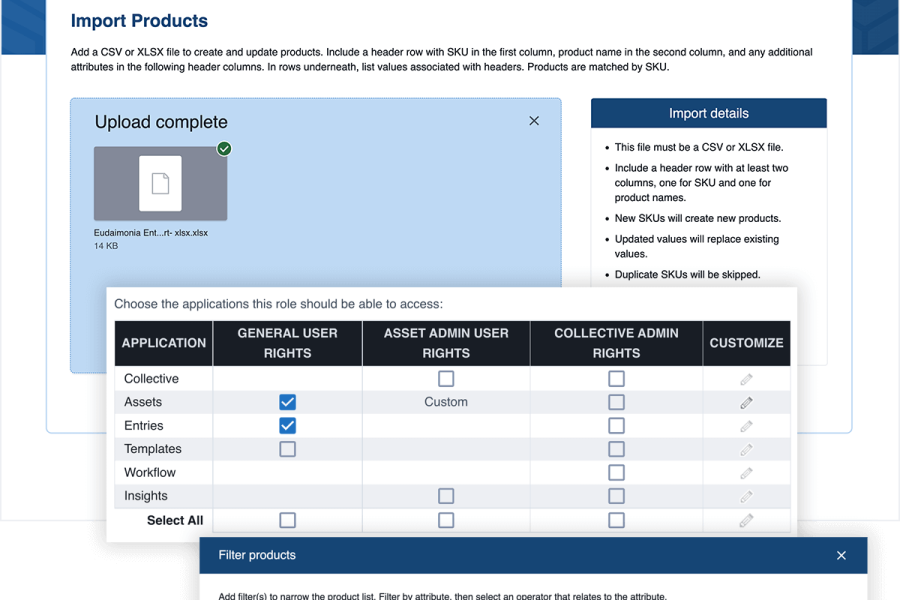Click the pencil icon for Collective row

[746, 379]
